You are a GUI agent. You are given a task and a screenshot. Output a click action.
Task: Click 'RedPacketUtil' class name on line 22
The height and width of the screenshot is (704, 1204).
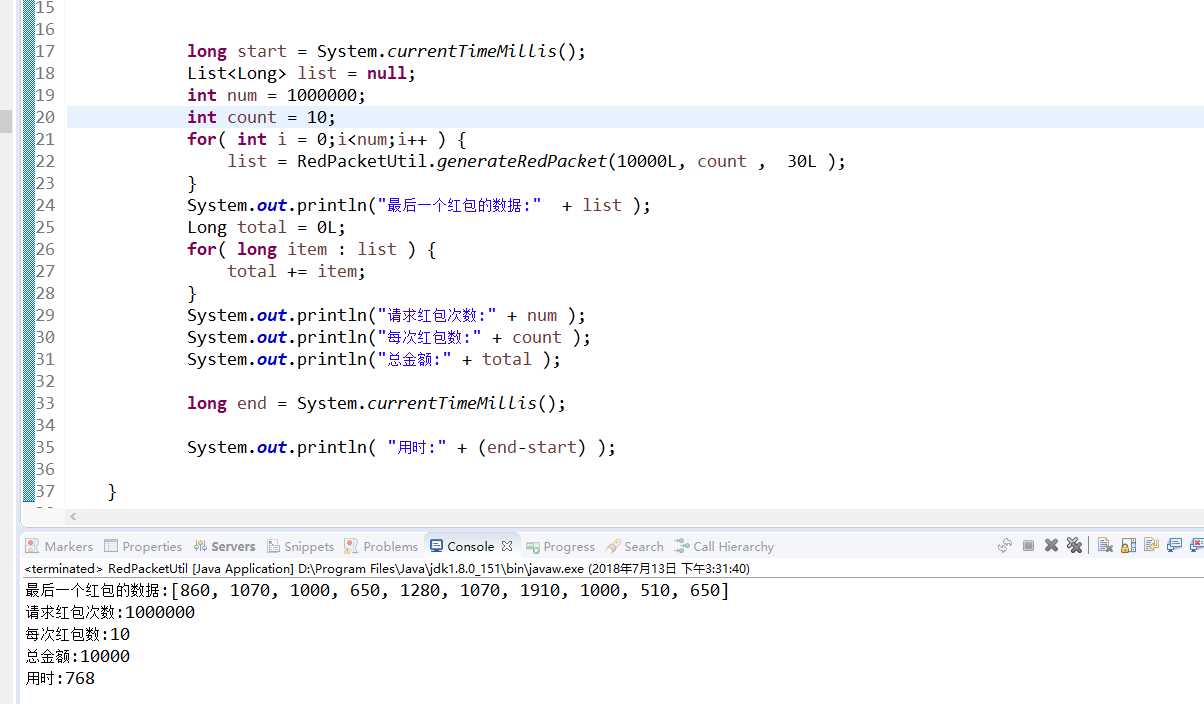click(362, 161)
